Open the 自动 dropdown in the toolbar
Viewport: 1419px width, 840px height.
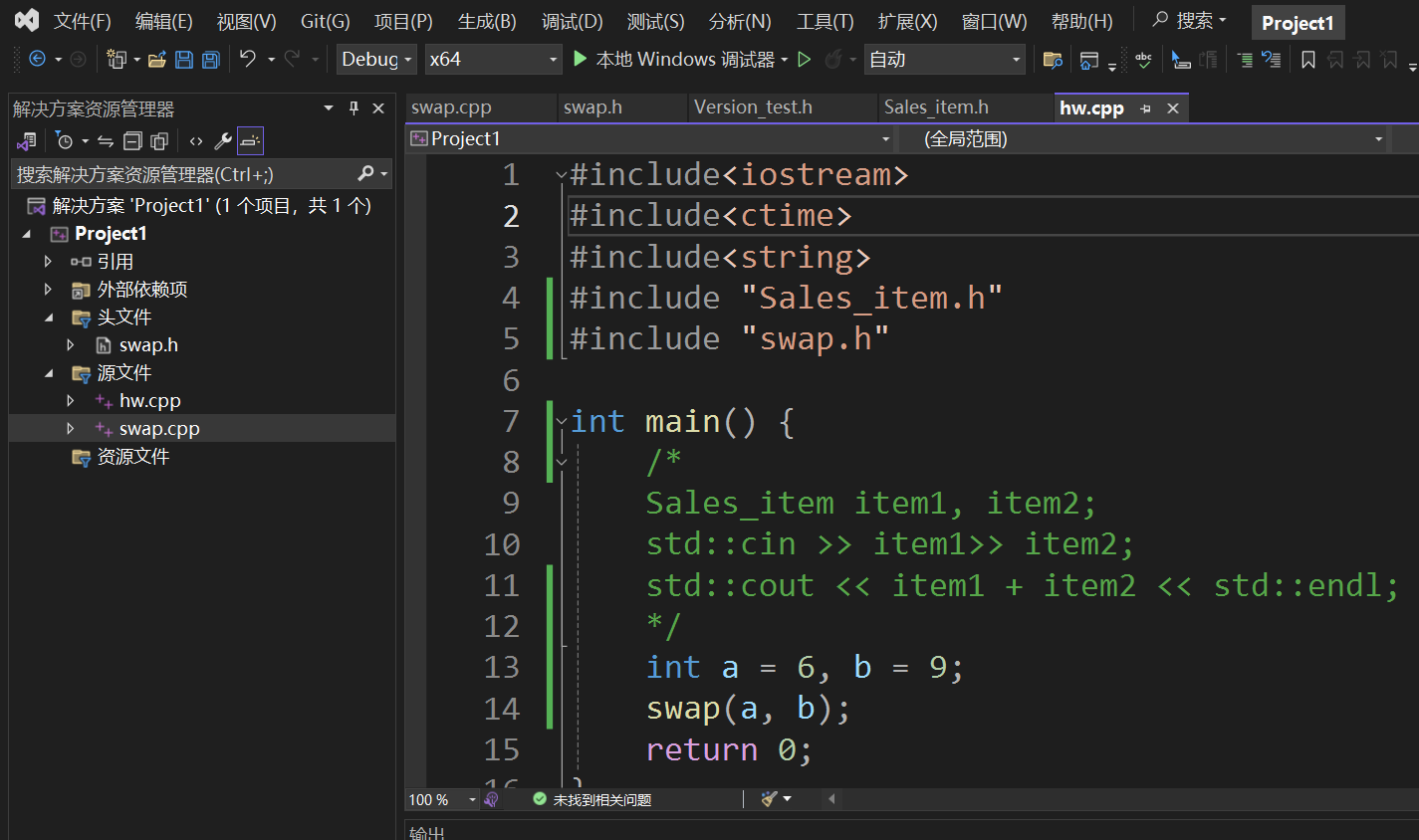pyautogui.click(x=945, y=60)
